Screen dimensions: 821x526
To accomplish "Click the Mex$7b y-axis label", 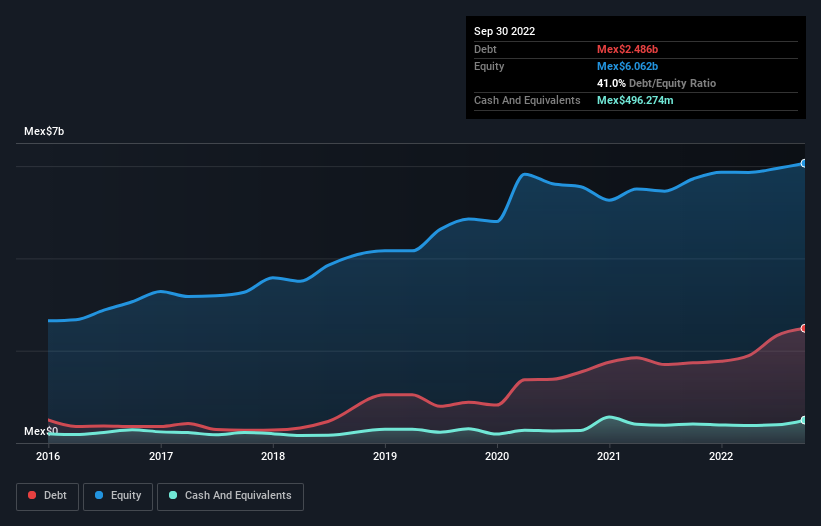I will (x=44, y=131).
